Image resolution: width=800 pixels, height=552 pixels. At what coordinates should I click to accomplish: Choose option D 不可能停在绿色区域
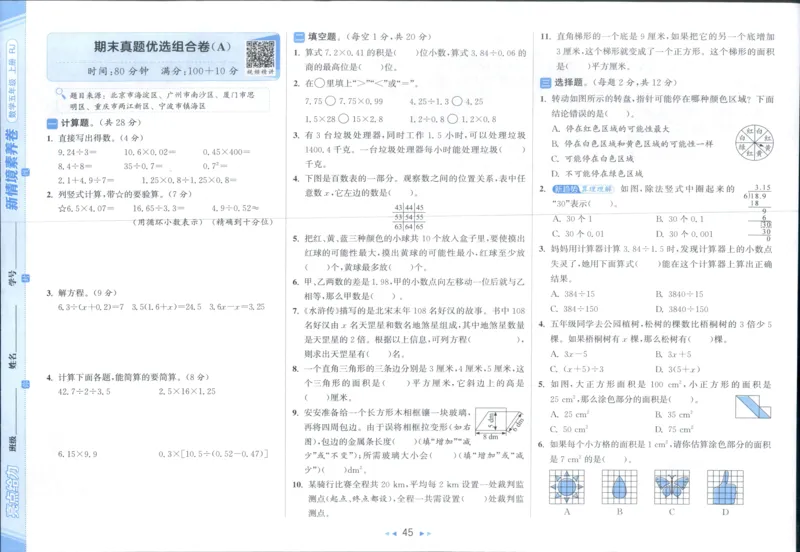pyautogui.click(x=597, y=173)
